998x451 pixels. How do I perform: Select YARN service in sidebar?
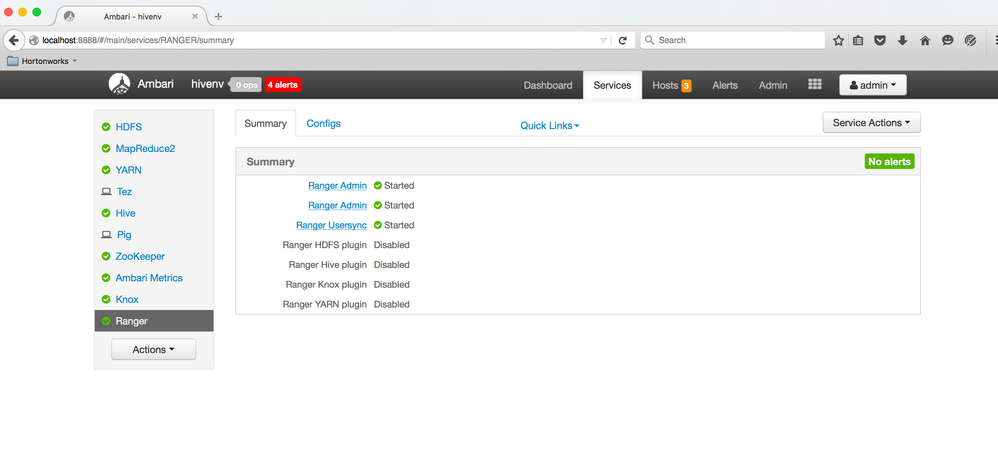point(129,170)
